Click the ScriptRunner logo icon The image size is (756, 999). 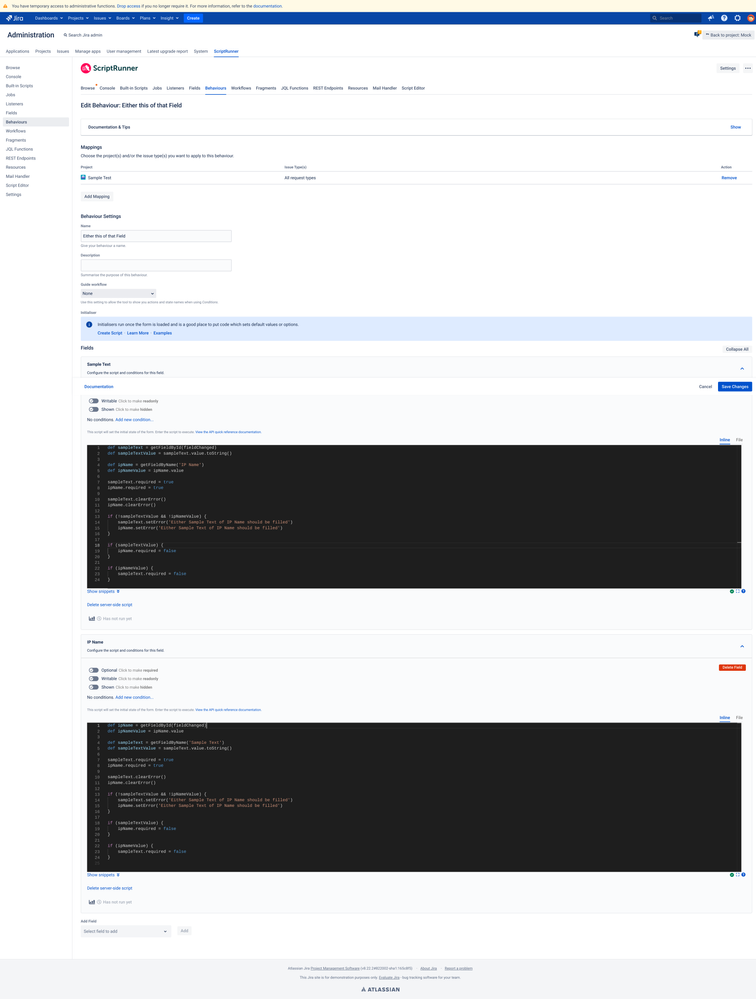(86, 68)
